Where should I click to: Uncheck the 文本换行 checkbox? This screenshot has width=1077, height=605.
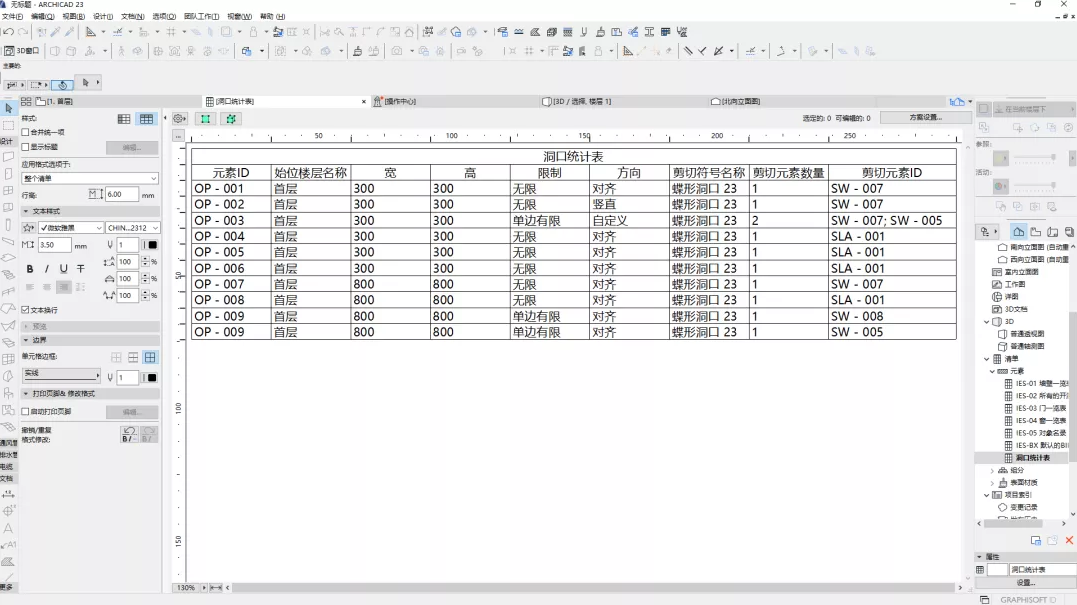[26, 310]
